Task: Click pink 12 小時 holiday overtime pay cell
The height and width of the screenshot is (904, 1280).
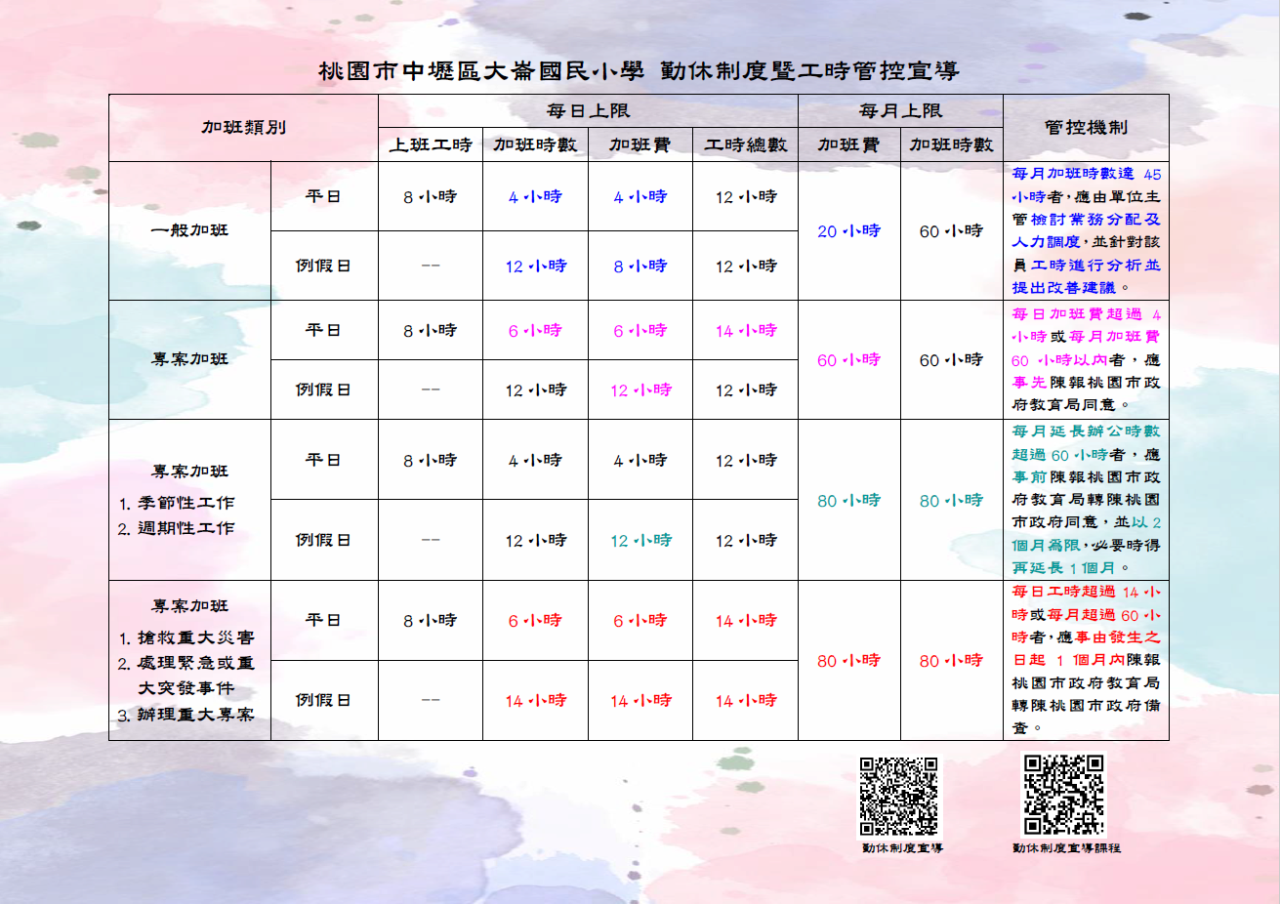Action: click(640, 390)
